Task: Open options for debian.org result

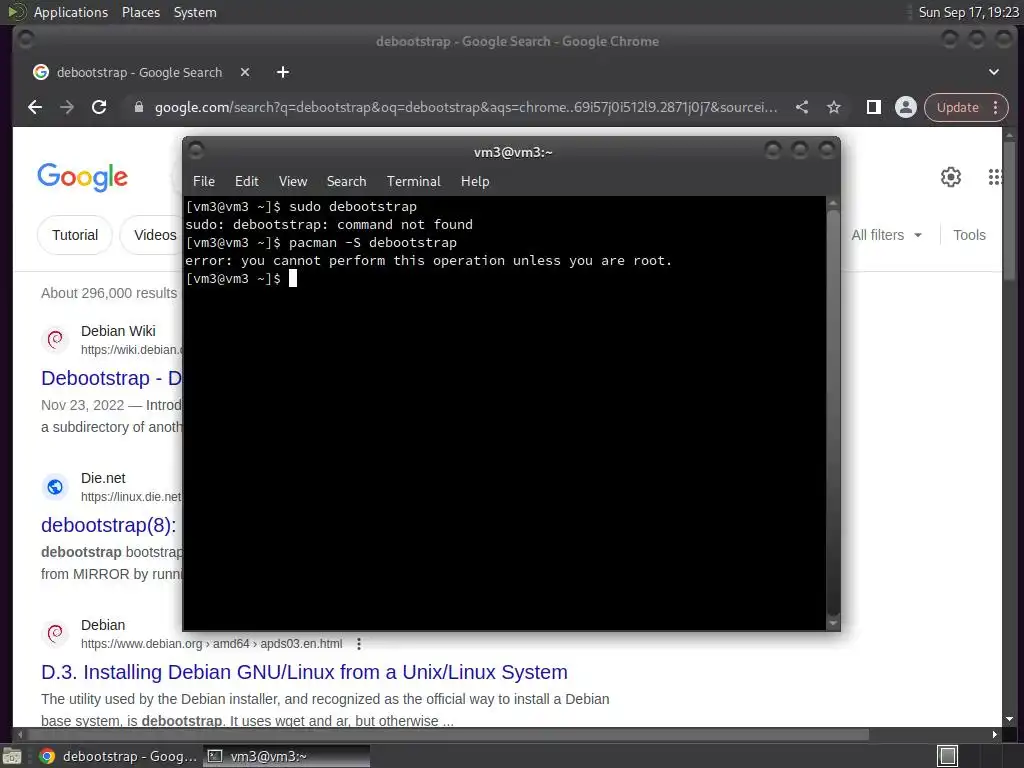Action: click(x=359, y=644)
